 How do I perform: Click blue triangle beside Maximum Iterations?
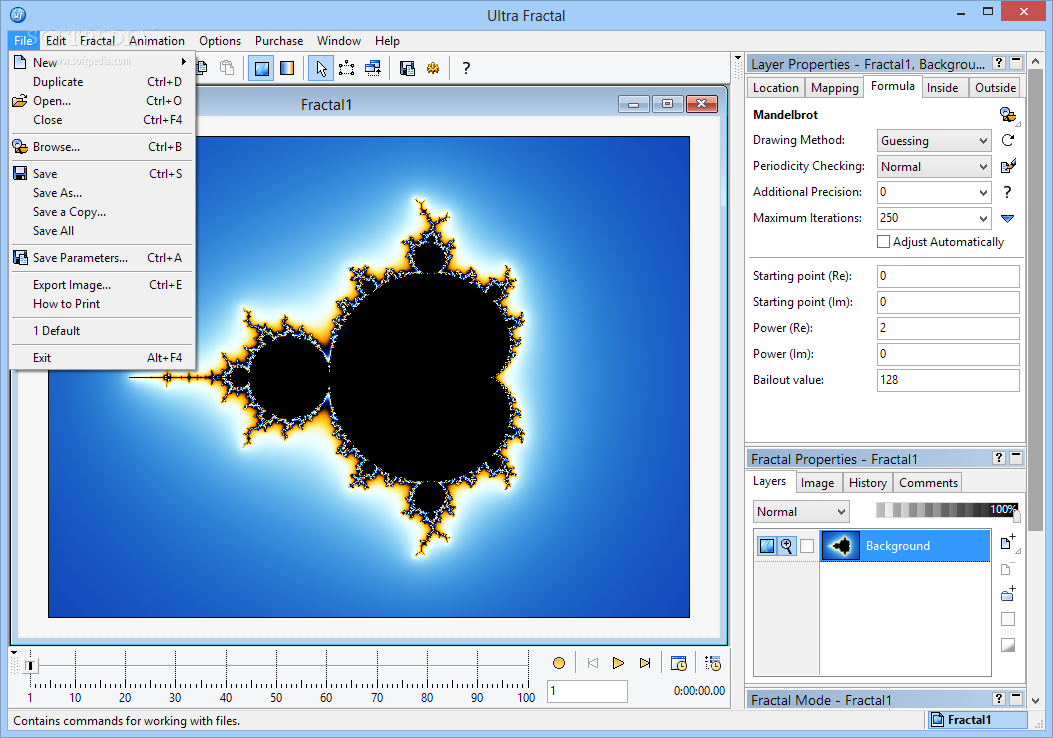(x=1007, y=218)
